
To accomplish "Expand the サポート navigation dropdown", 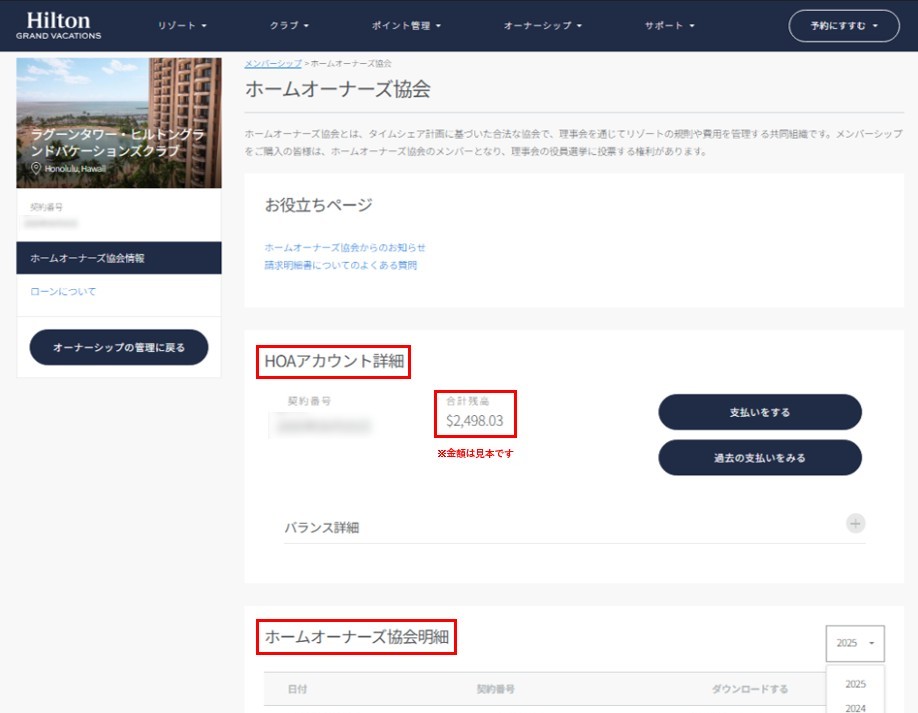I will tap(668, 25).
